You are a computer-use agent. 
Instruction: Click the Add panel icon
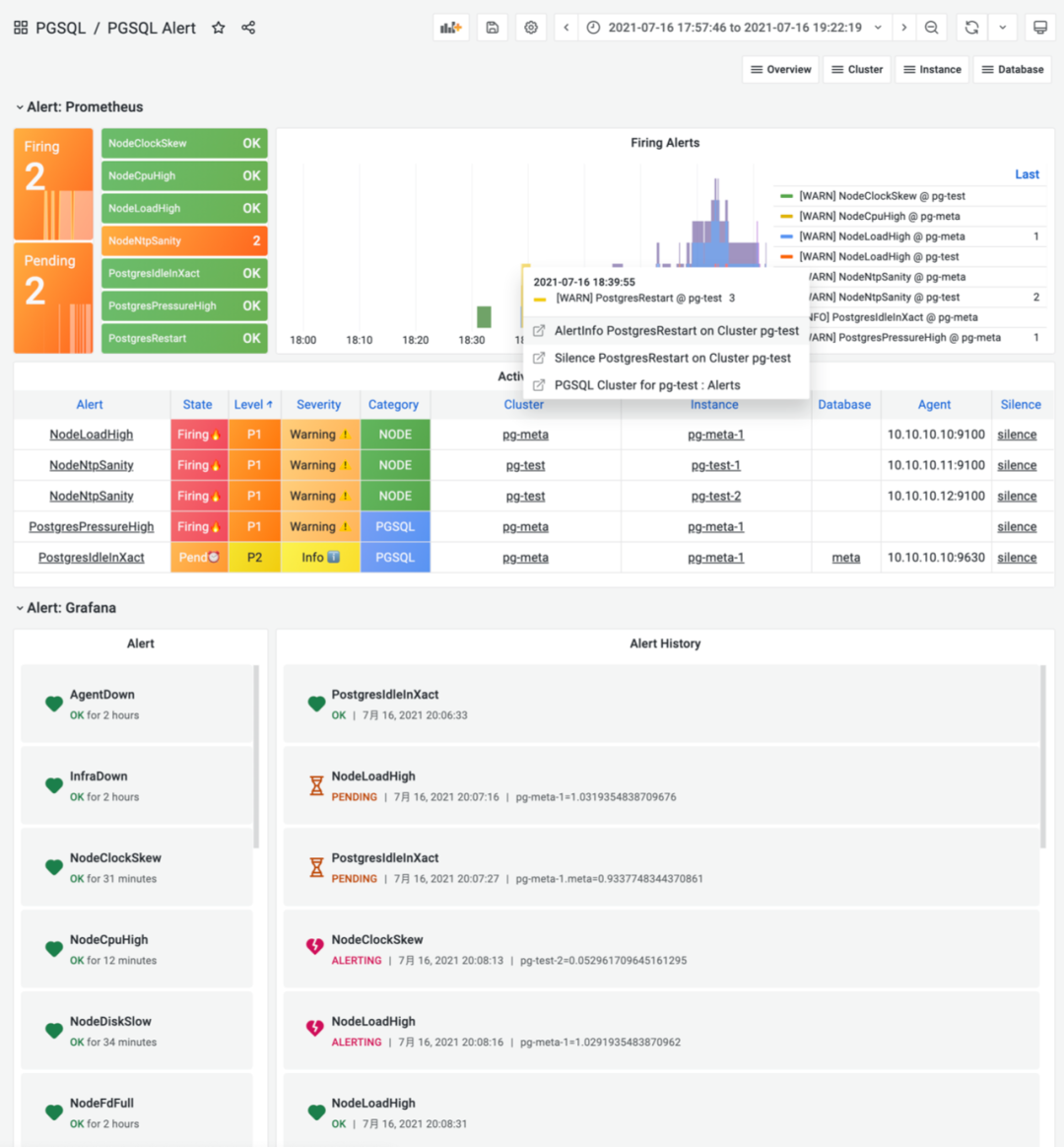[x=451, y=28]
